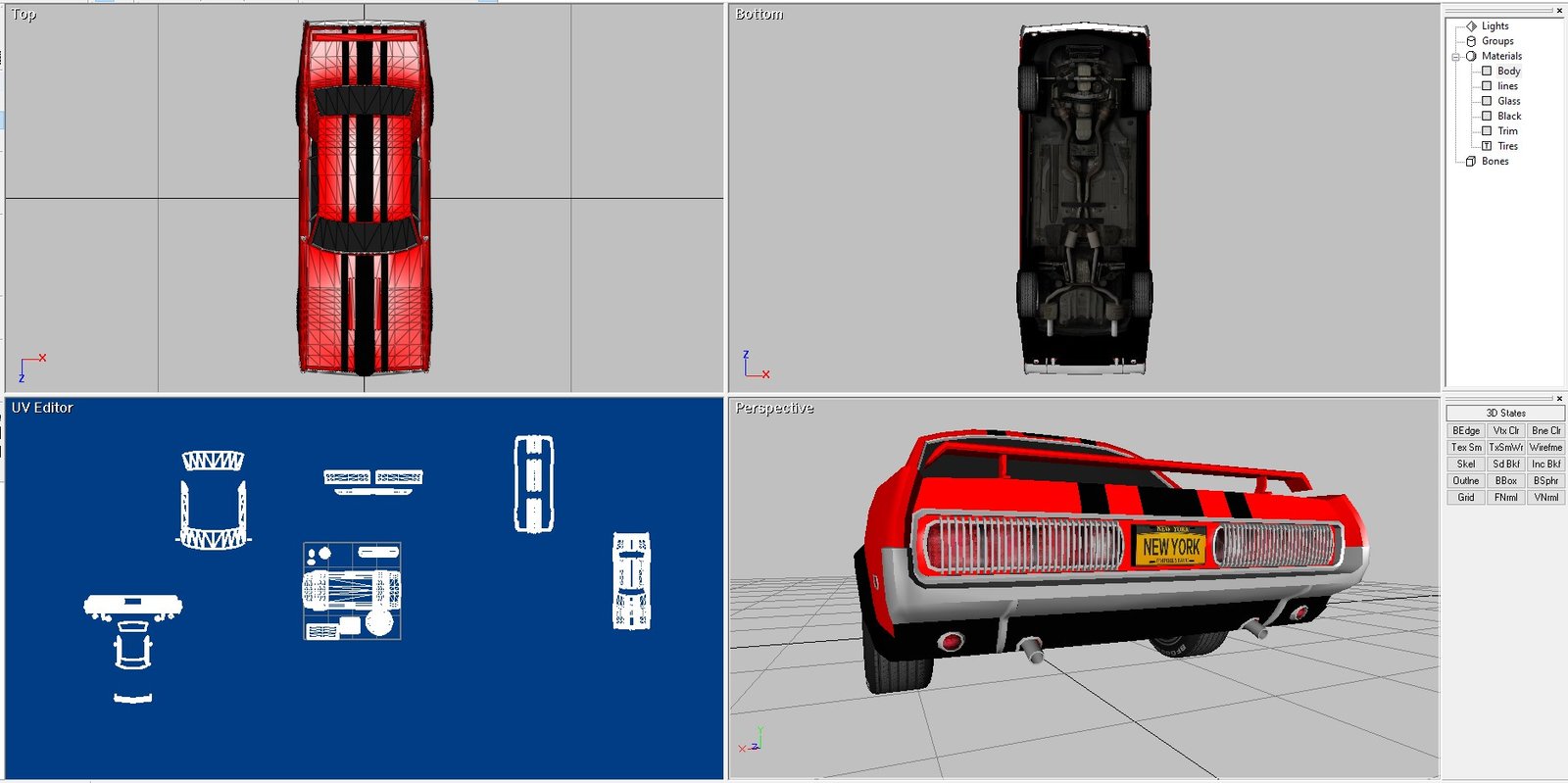Click the 3D States header button
The height and width of the screenshot is (783, 1568).
pos(1505,414)
